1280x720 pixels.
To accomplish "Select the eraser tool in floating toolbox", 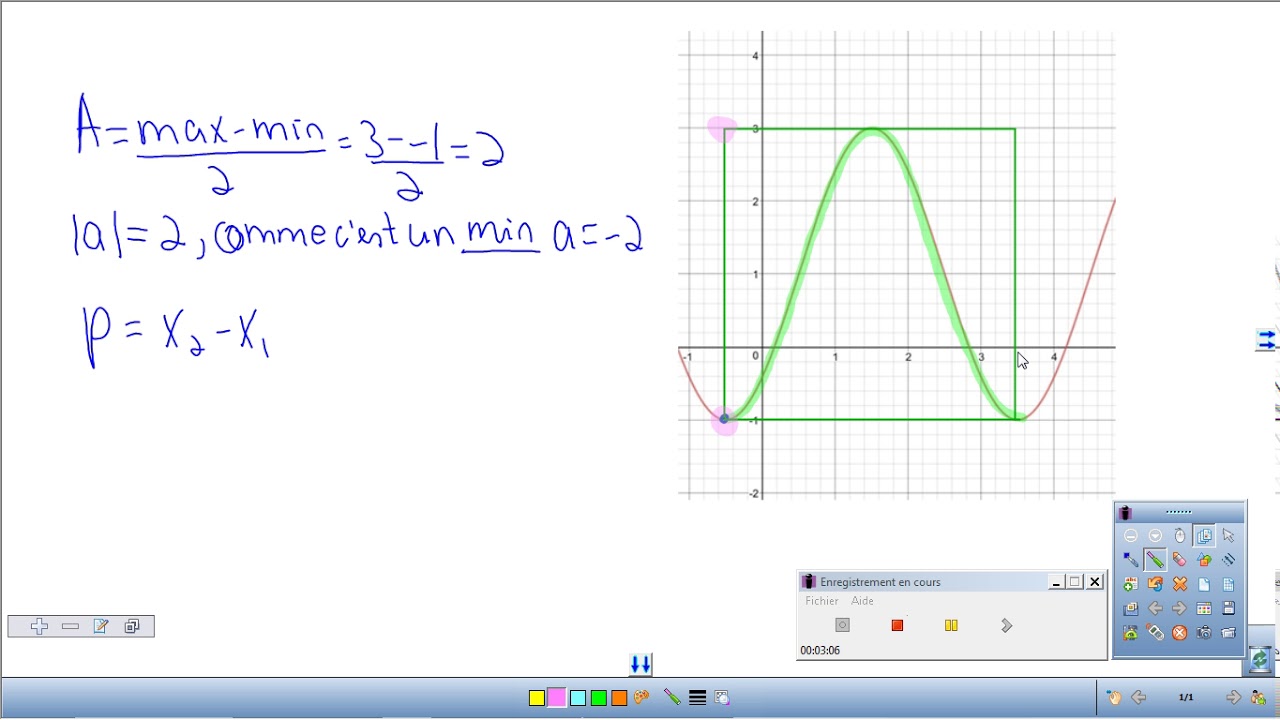I will [x=1179, y=560].
